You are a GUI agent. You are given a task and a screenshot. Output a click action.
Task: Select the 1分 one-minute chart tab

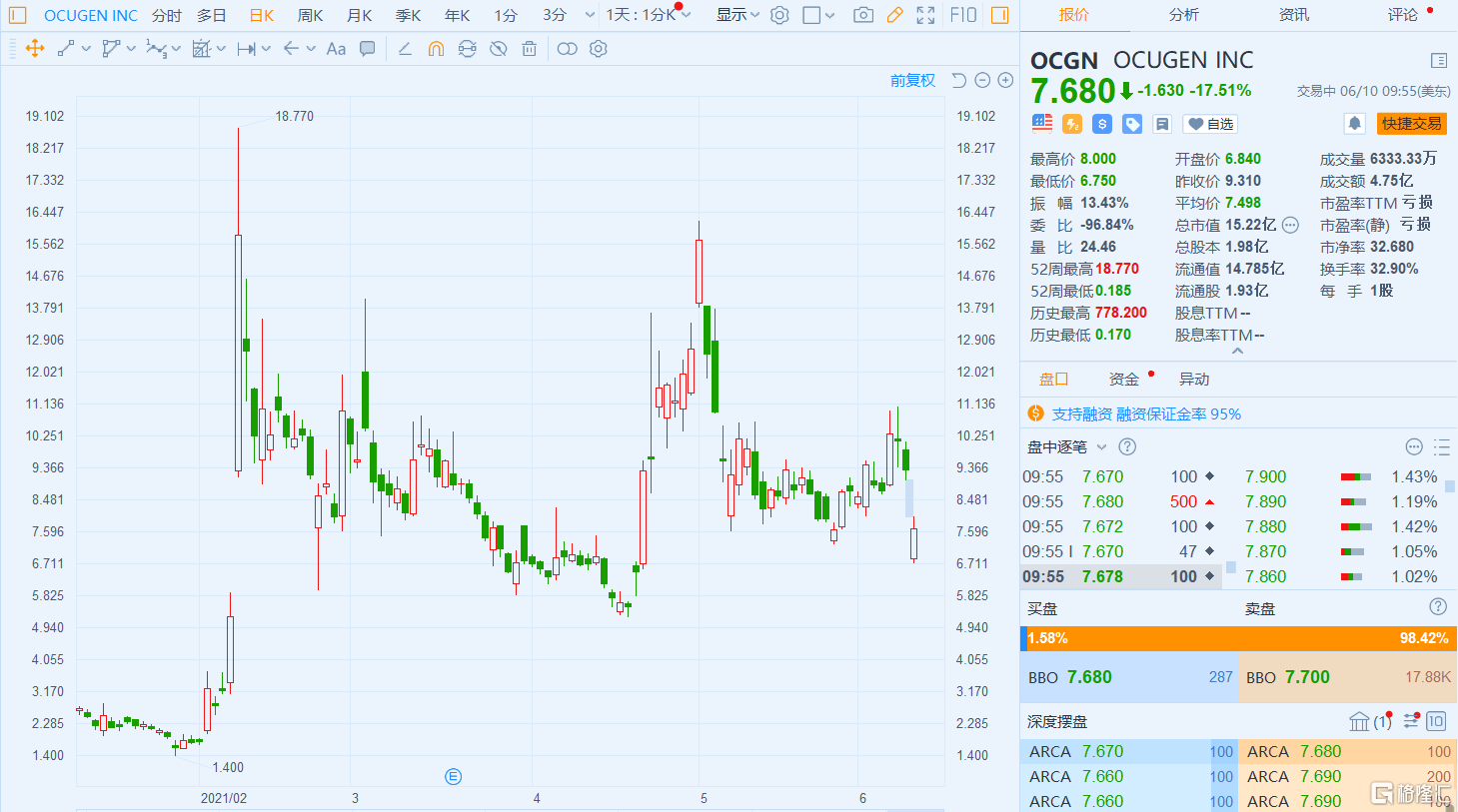point(506,15)
